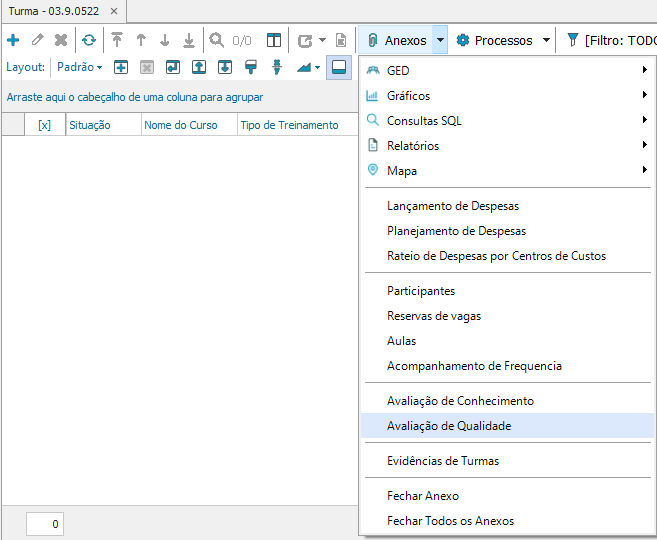Toggle the highlighted bottom panel button

339,67
